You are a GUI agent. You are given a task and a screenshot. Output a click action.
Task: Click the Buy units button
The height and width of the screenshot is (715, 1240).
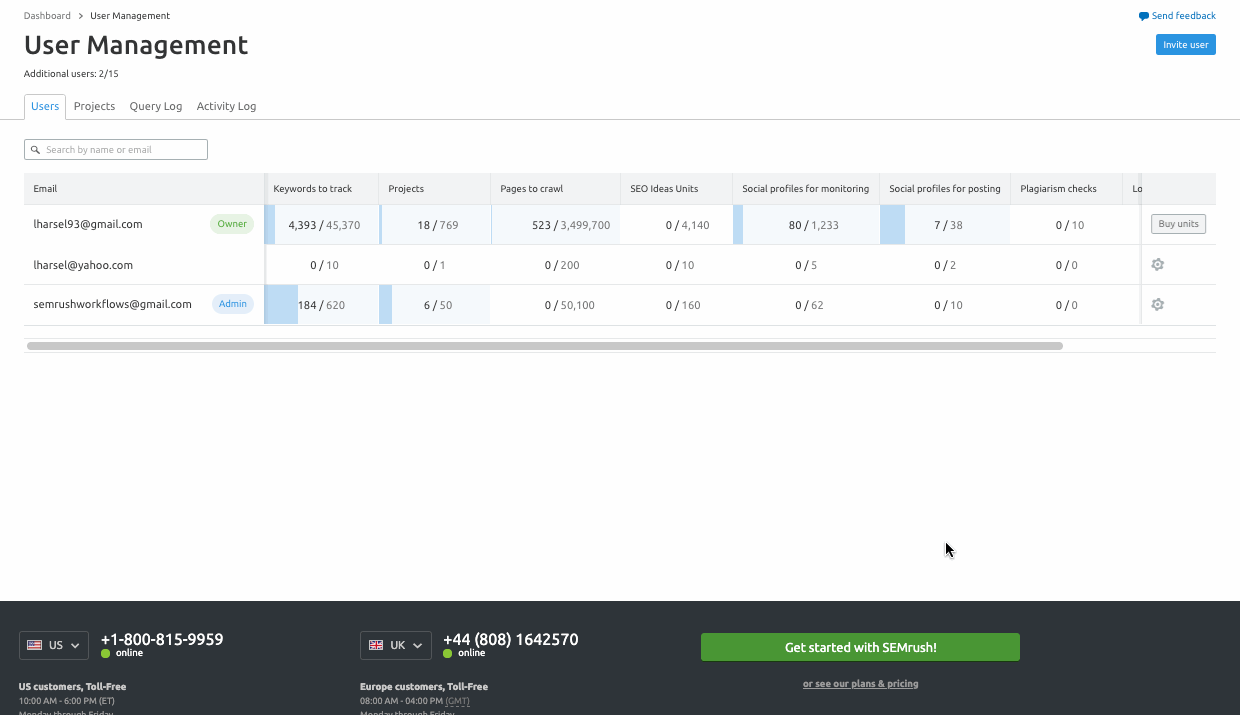coord(1178,224)
